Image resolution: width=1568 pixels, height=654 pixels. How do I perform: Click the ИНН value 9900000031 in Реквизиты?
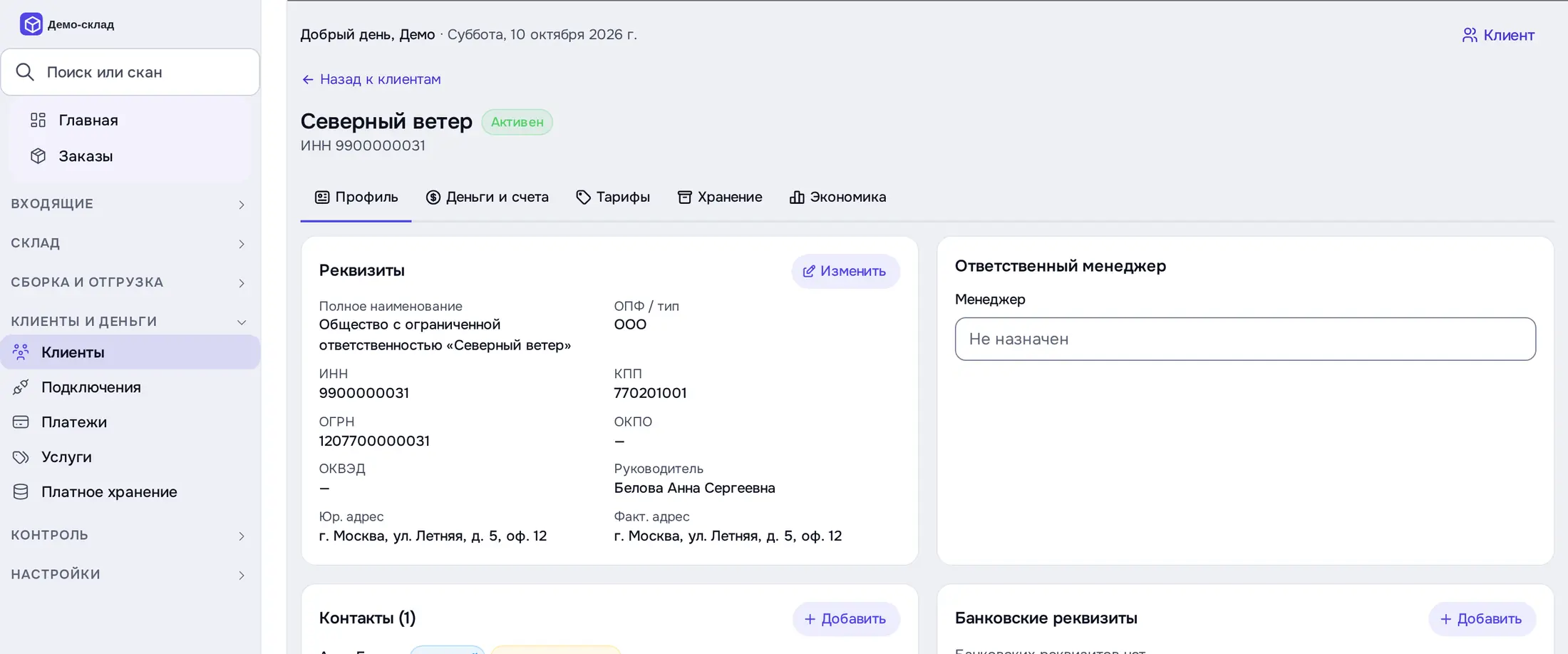(x=364, y=393)
